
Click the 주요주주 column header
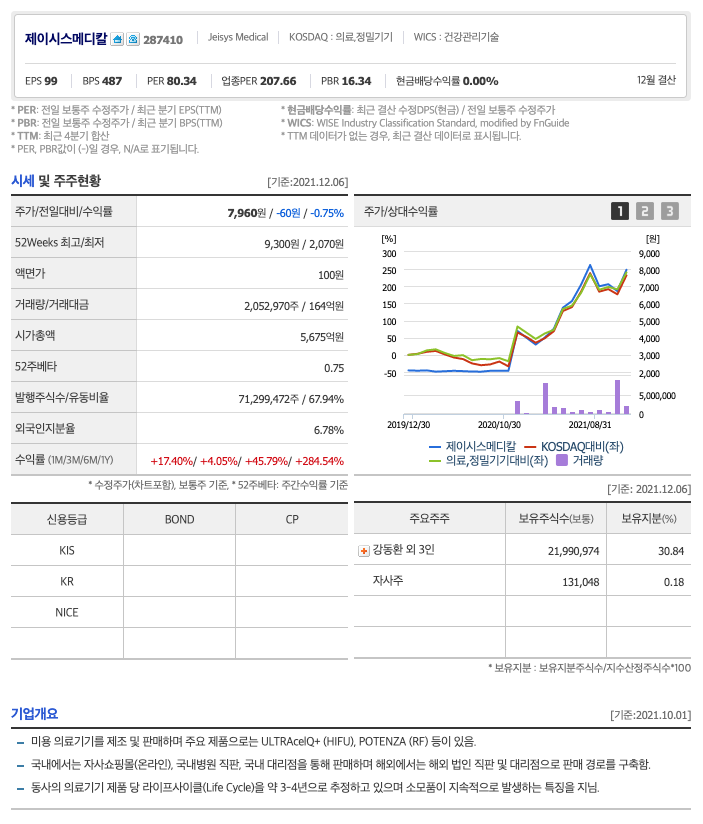click(429, 518)
